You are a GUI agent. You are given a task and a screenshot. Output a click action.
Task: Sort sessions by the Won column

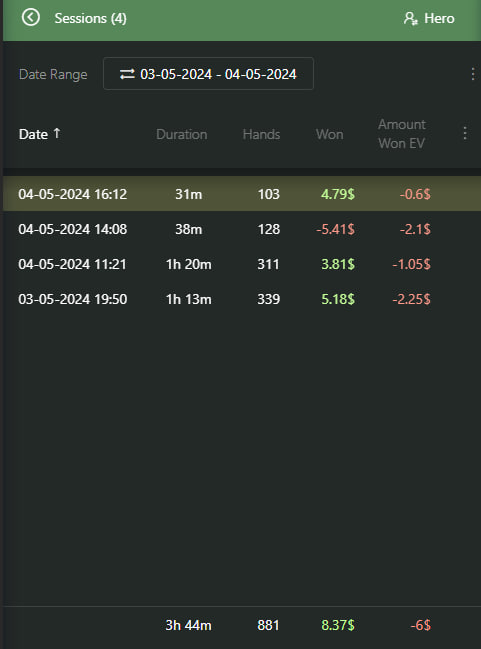pyautogui.click(x=329, y=135)
